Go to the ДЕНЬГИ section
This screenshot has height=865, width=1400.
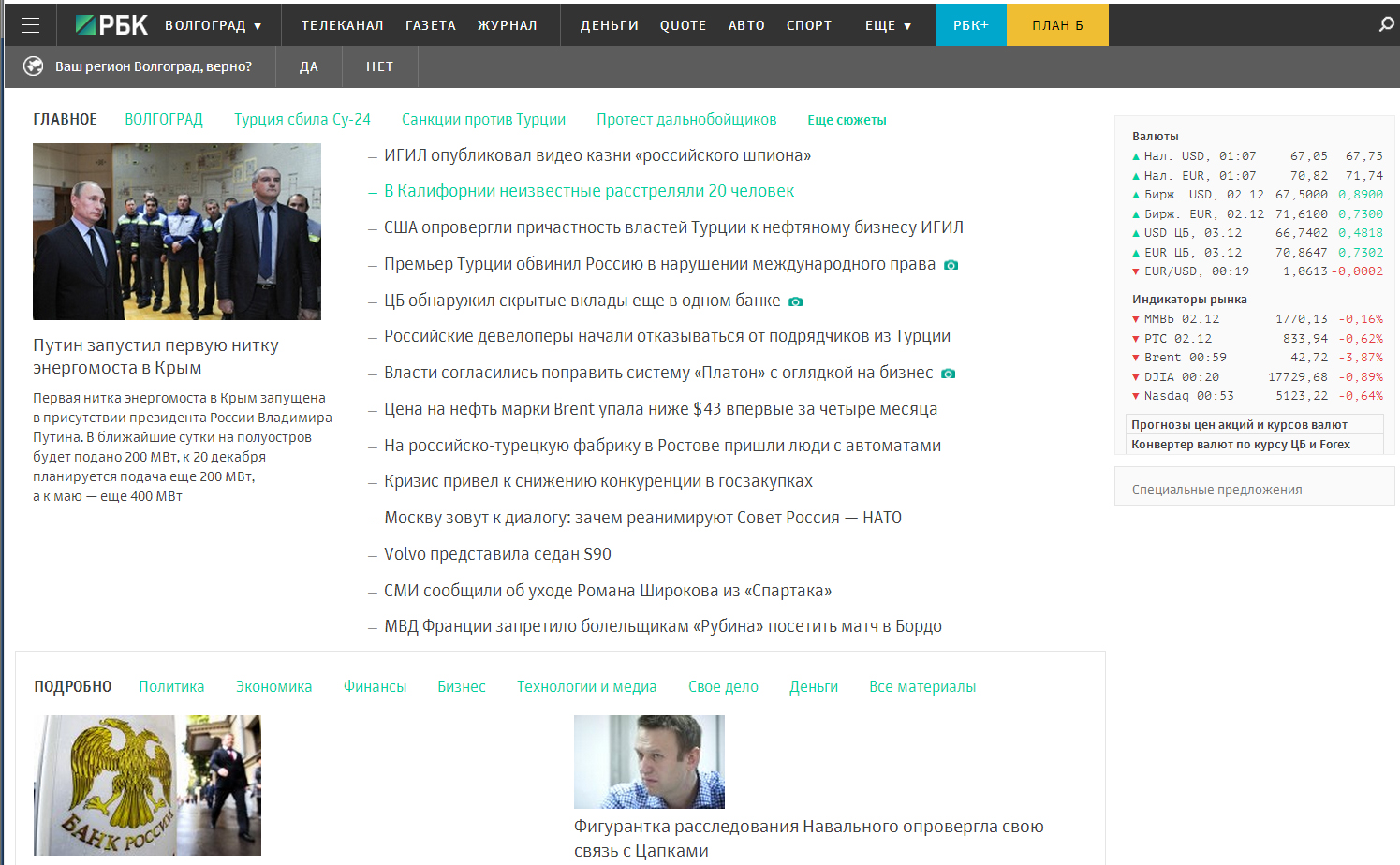tap(609, 25)
